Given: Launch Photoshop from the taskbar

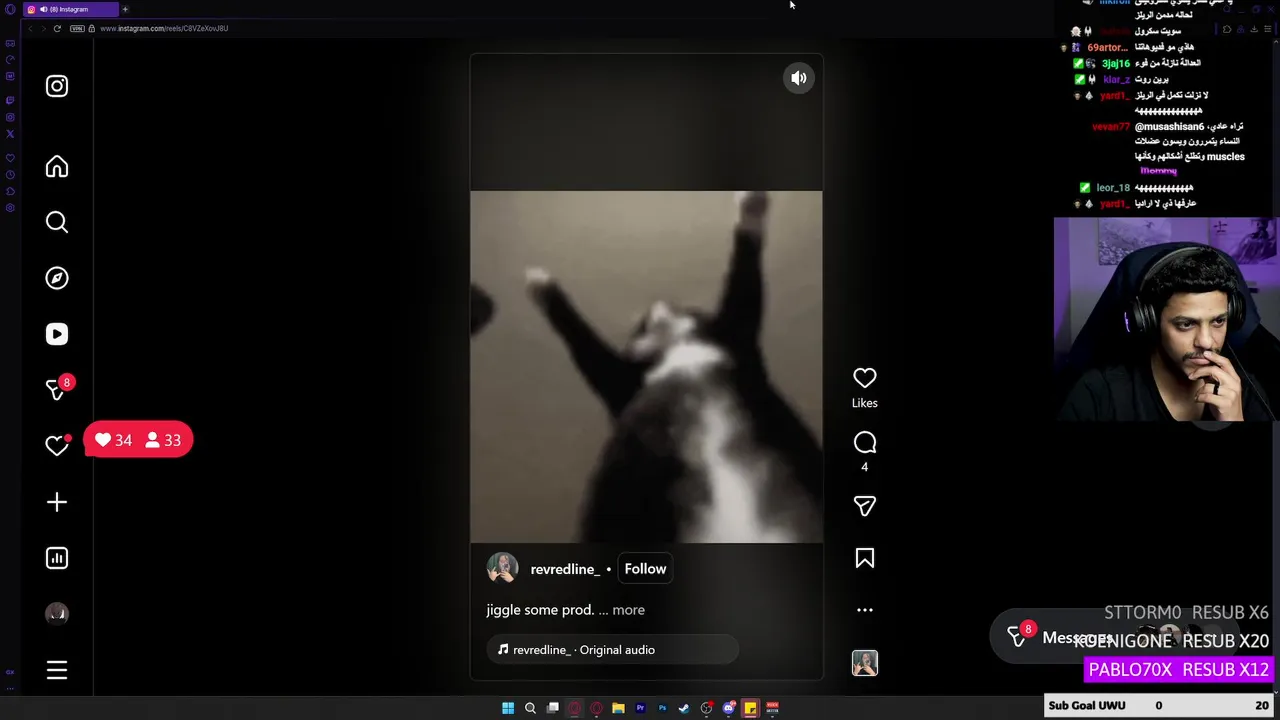Looking at the screenshot, I should pyautogui.click(x=662, y=708).
